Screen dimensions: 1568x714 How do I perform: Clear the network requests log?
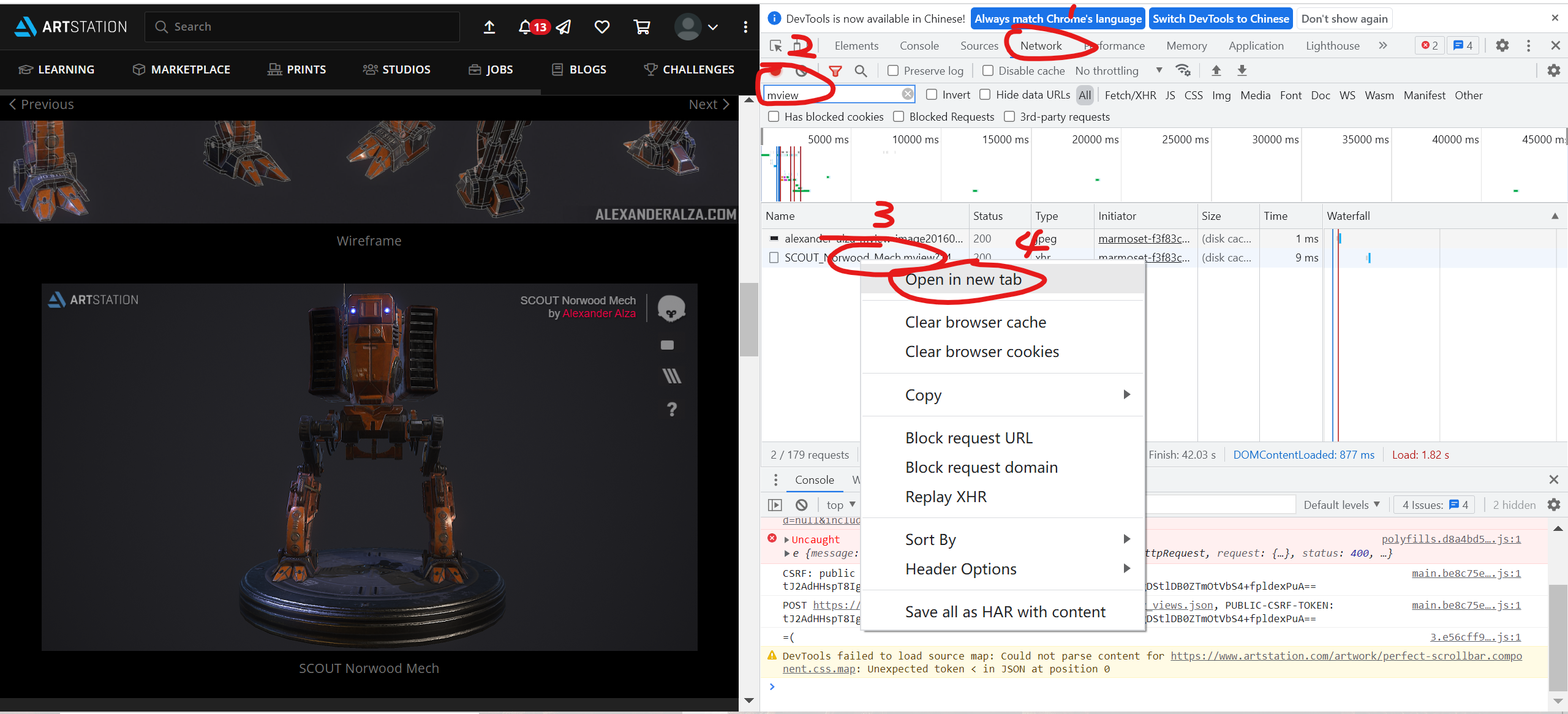click(801, 70)
